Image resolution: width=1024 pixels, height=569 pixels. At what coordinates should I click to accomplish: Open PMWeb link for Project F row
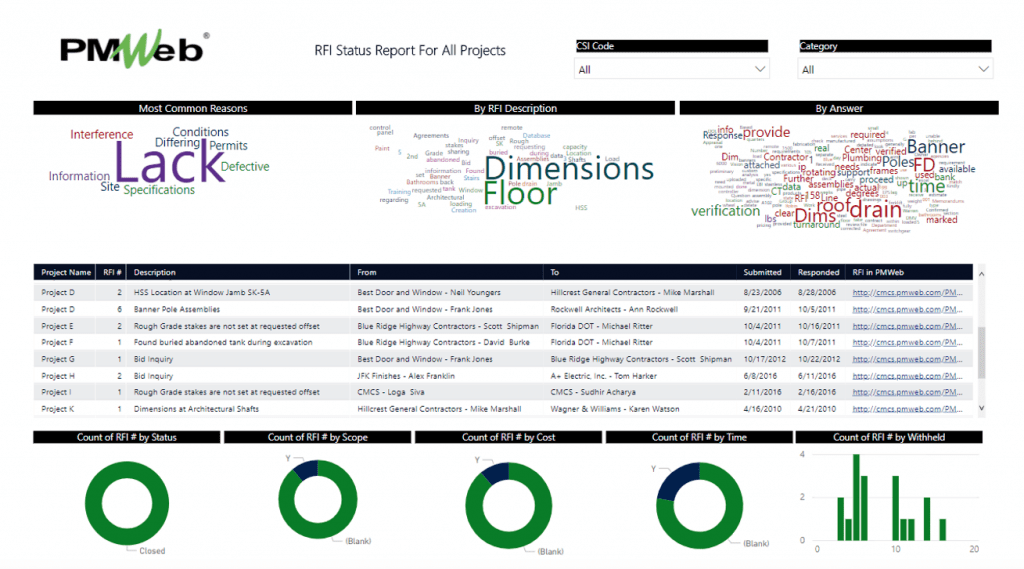click(x=907, y=342)
